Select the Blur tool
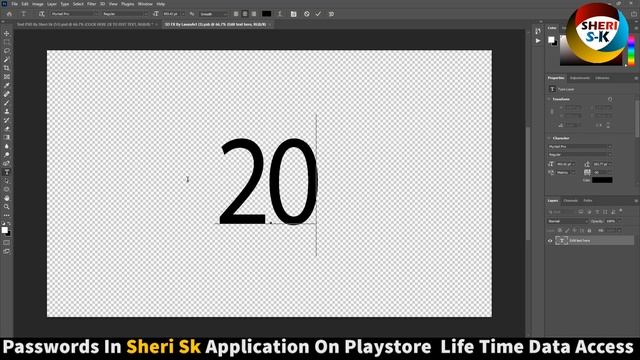640x360 pixels. (7, 146)
